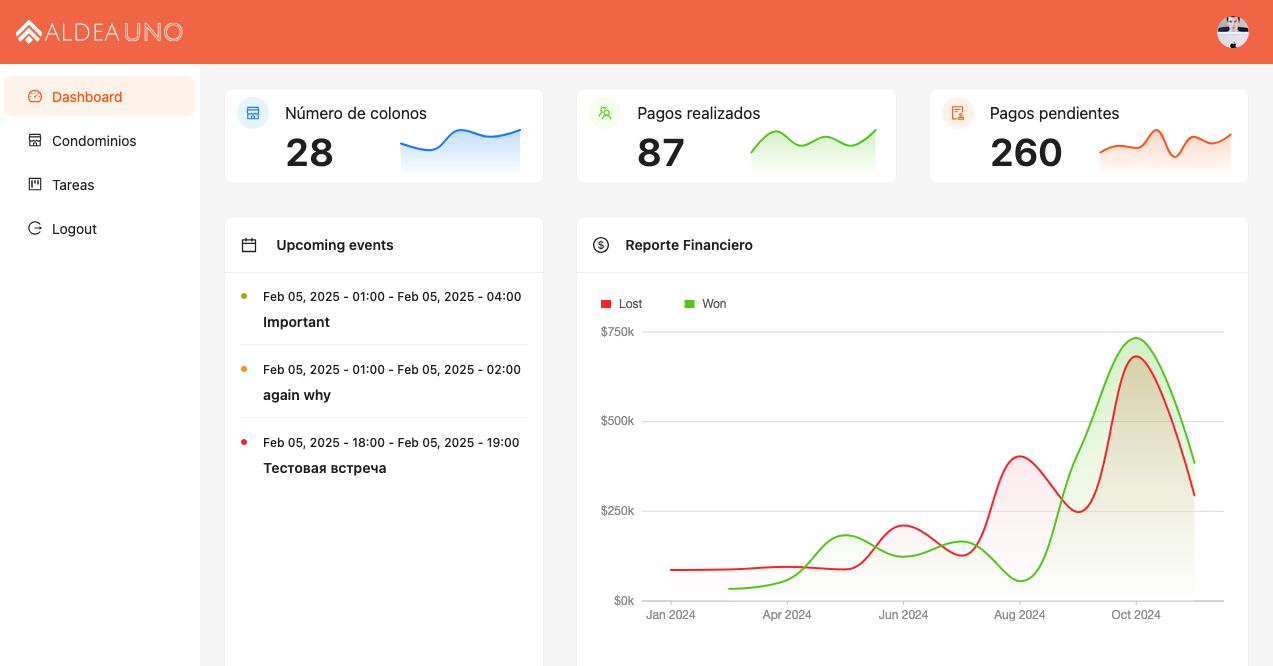Click the Condominios building icon

pos(35,141)
